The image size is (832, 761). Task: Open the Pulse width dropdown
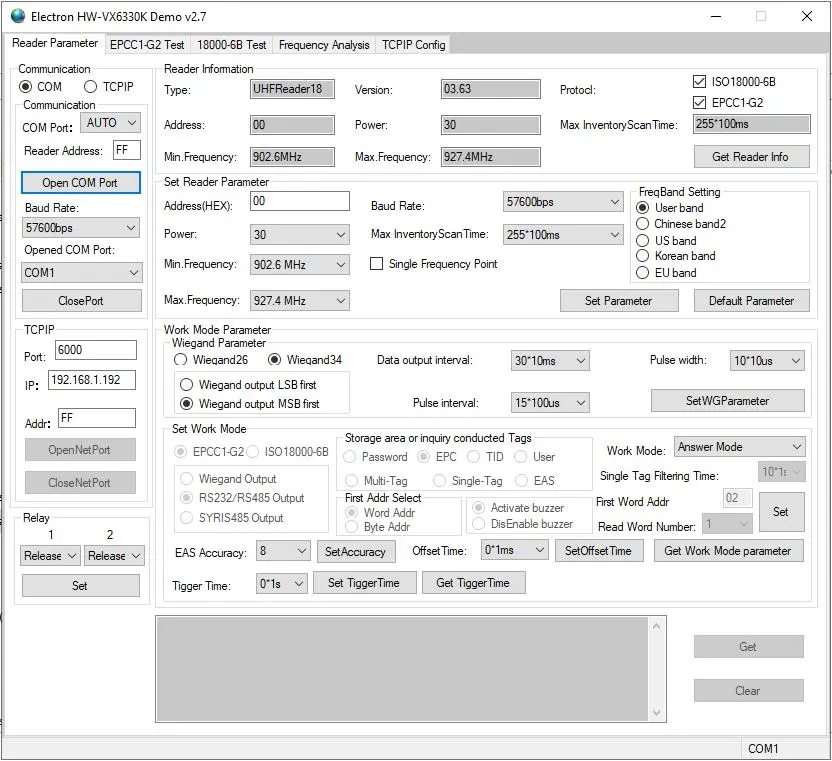(767, 361)
